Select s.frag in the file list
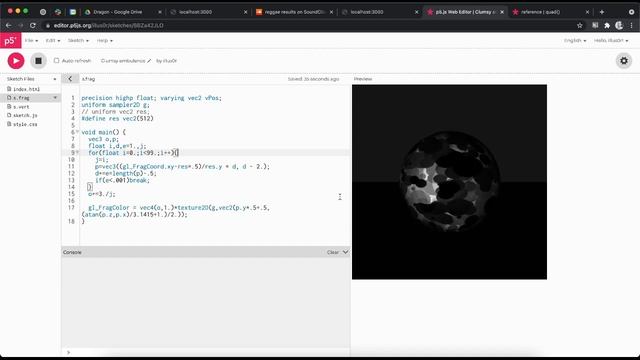 [x=21, y=98]
